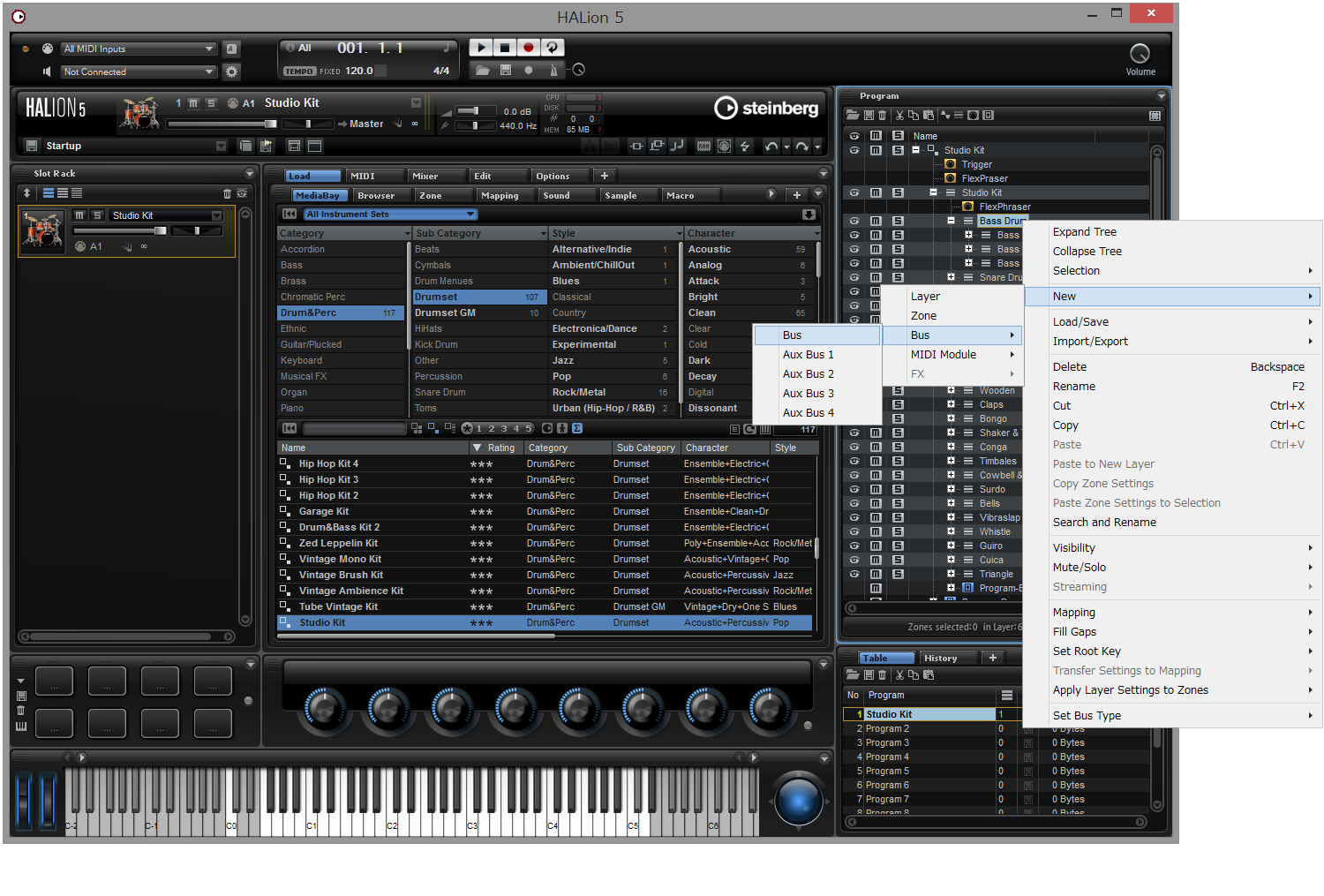Choose Aux Bus 1 from the submenu
Screen dimensions: 1324x896
(817, 354)
